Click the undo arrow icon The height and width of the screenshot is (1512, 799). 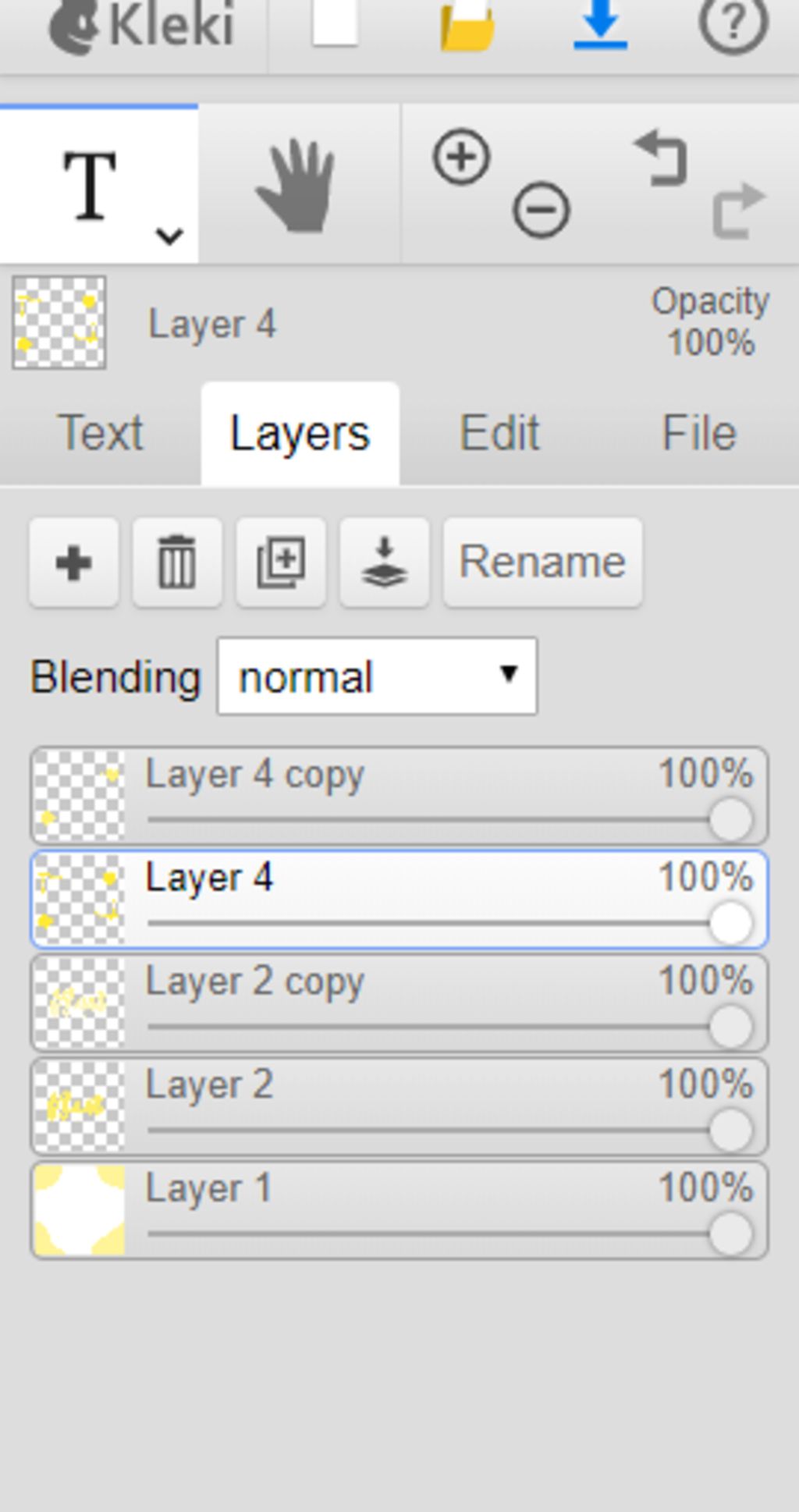[662, 158]
